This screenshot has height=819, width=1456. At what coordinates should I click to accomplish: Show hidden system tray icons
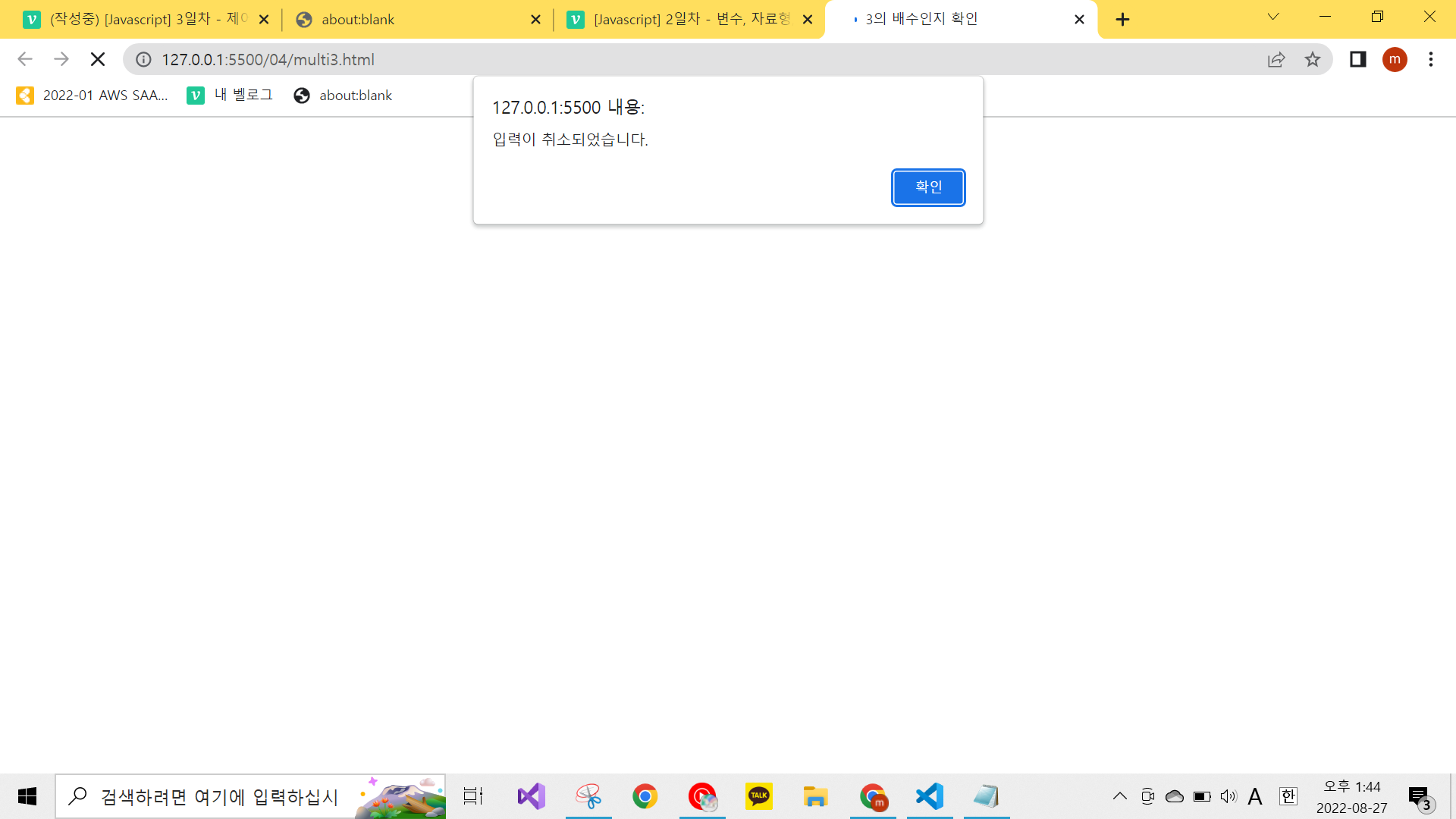tap(1119, 796)
